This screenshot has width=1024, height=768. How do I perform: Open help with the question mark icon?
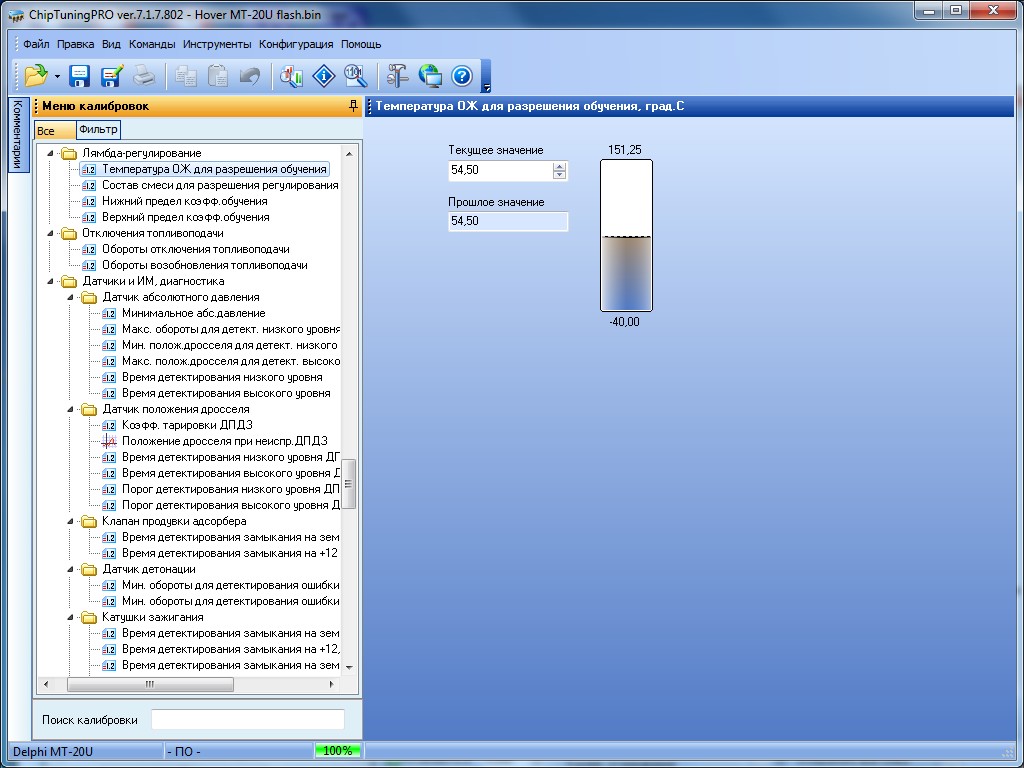pyautogui.click(x=461, y=76)
